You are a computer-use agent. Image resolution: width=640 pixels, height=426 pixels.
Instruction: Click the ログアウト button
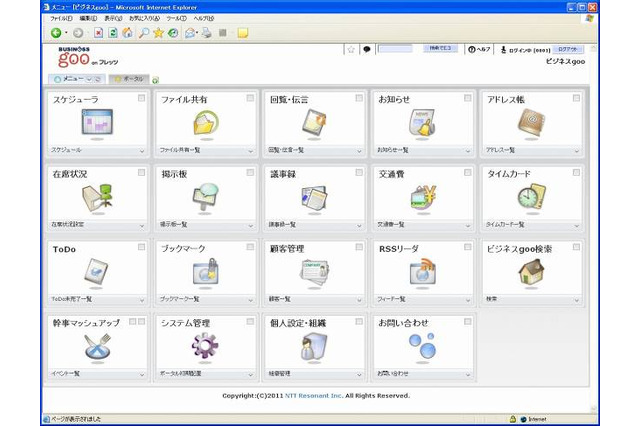[x=568, y=49]
